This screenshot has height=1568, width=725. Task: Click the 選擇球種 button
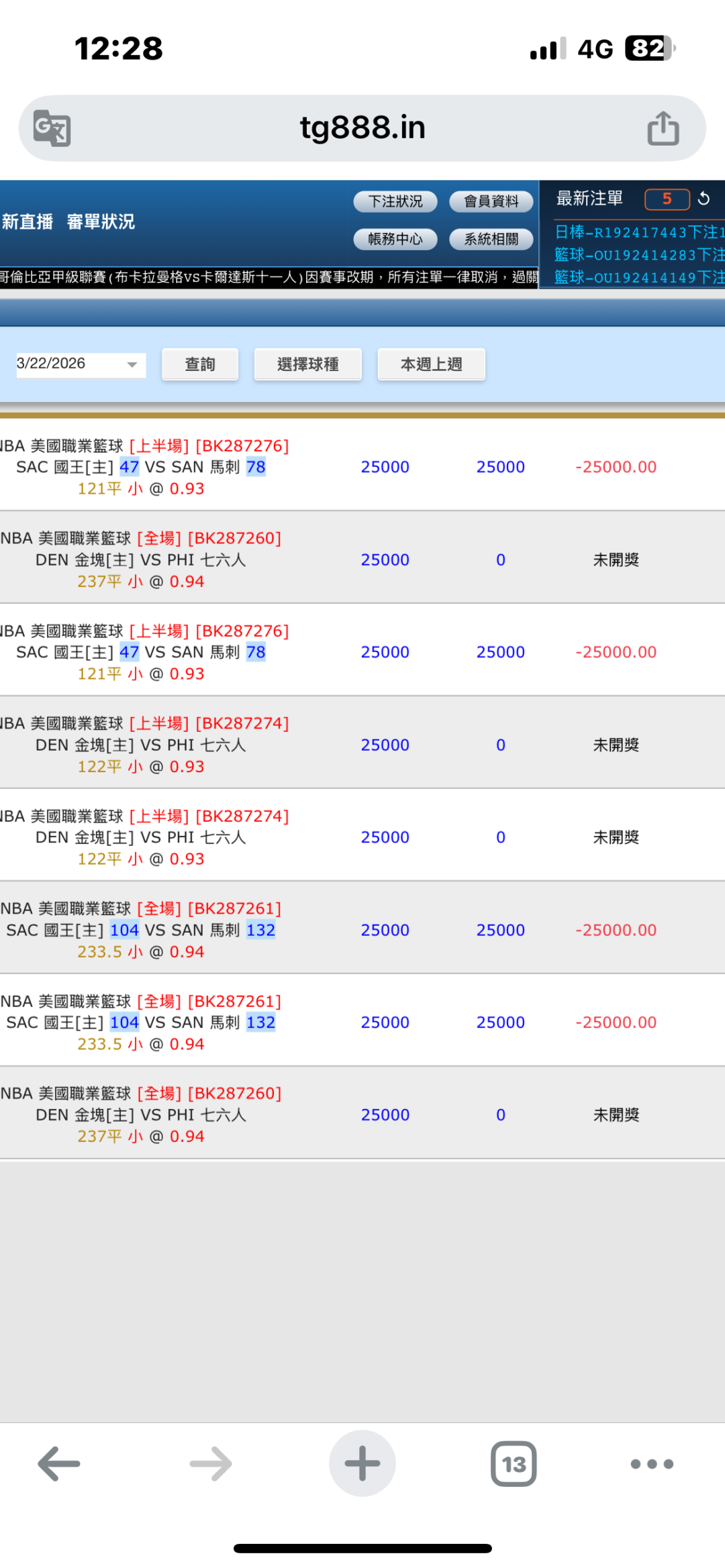[307, 364]
